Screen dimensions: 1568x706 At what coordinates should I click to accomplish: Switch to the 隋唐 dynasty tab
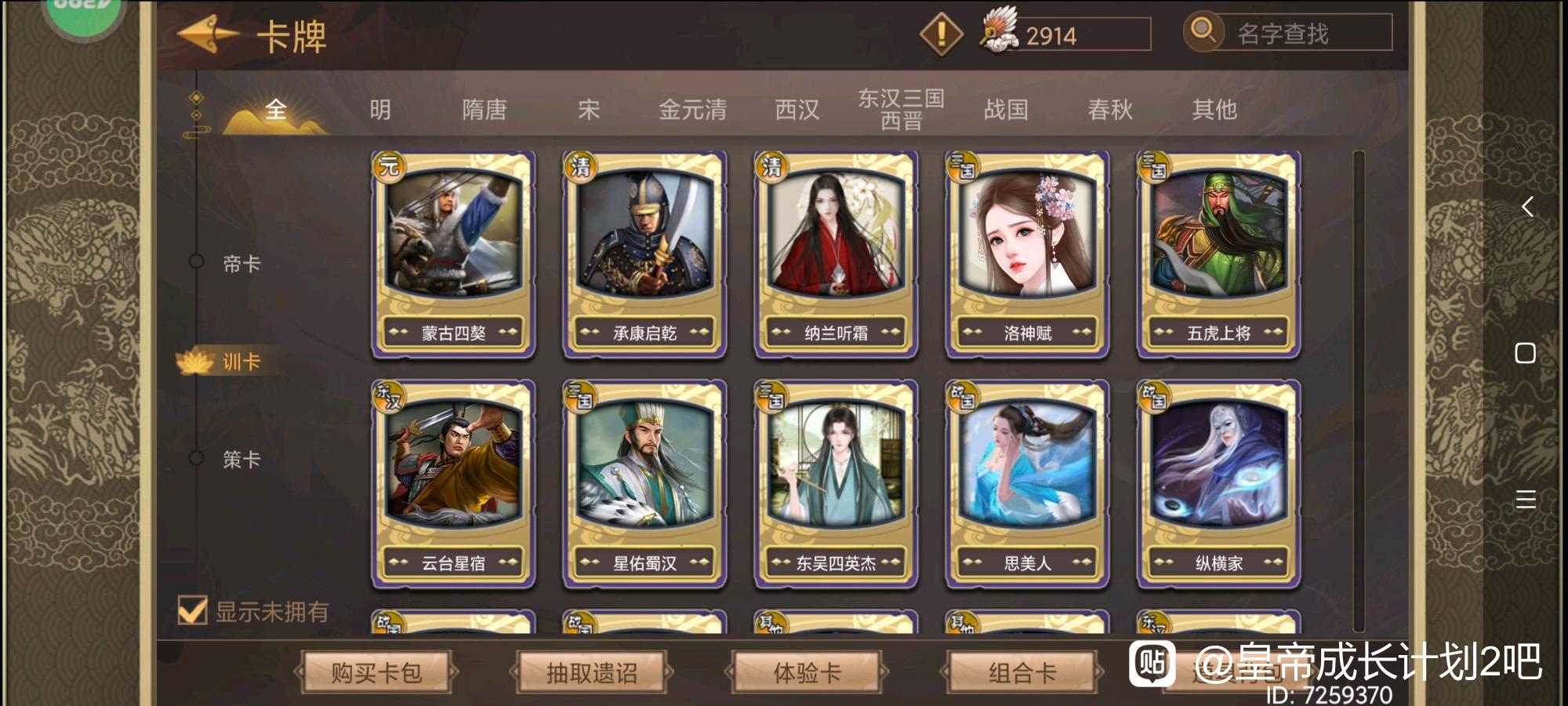[484, 109]
